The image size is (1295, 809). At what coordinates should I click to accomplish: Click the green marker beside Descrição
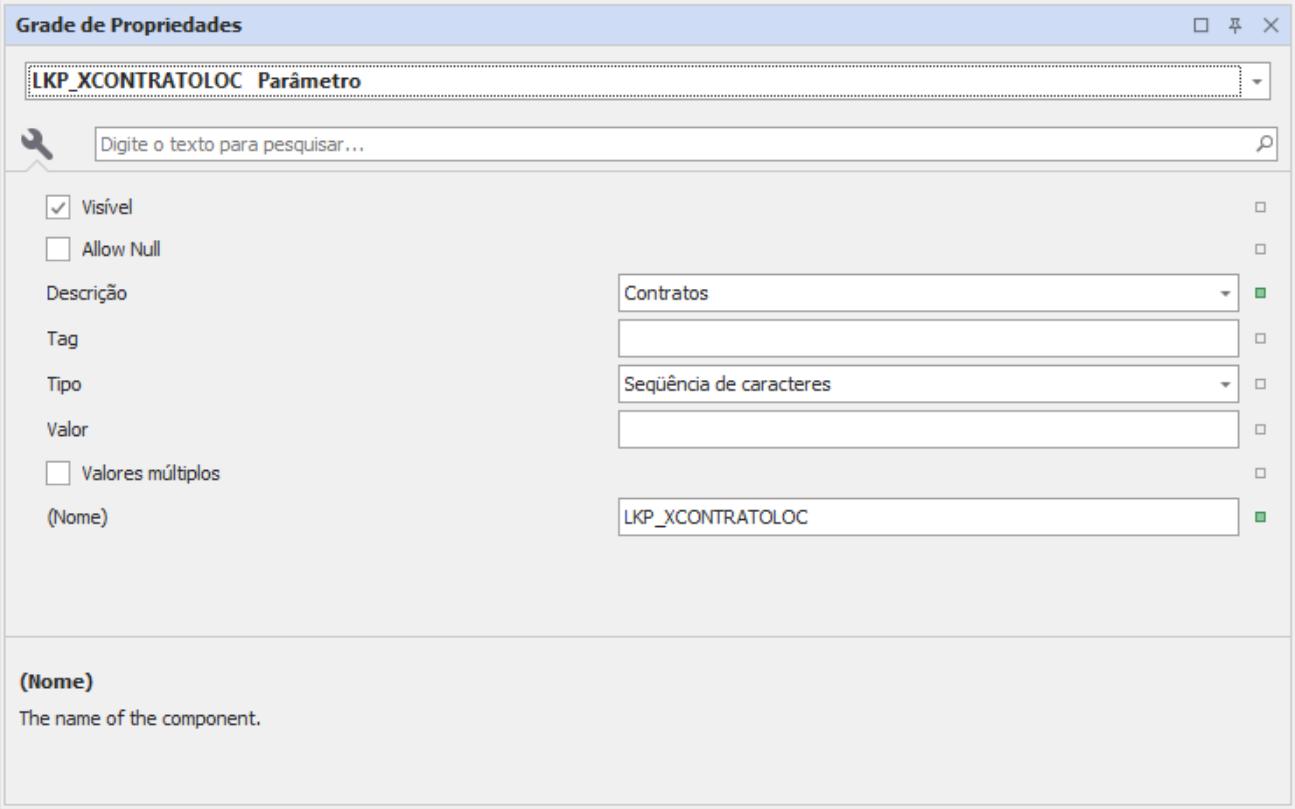(x=1260, y=294)
